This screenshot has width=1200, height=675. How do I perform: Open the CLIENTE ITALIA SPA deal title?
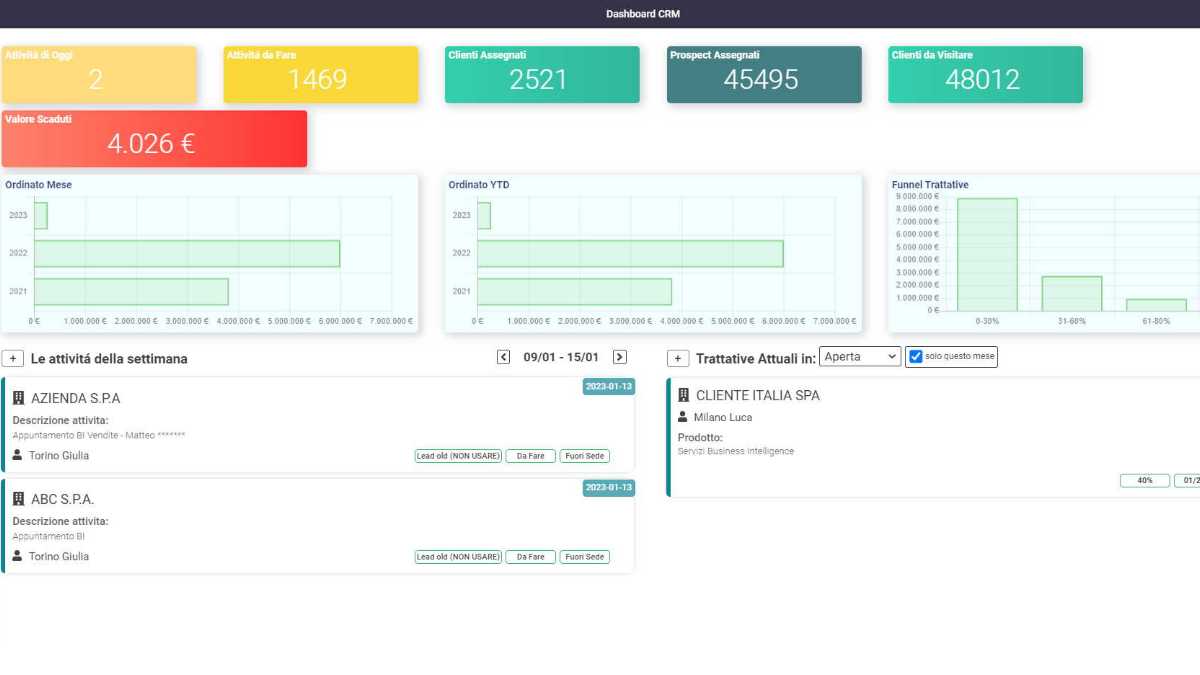tap(758, 395)
